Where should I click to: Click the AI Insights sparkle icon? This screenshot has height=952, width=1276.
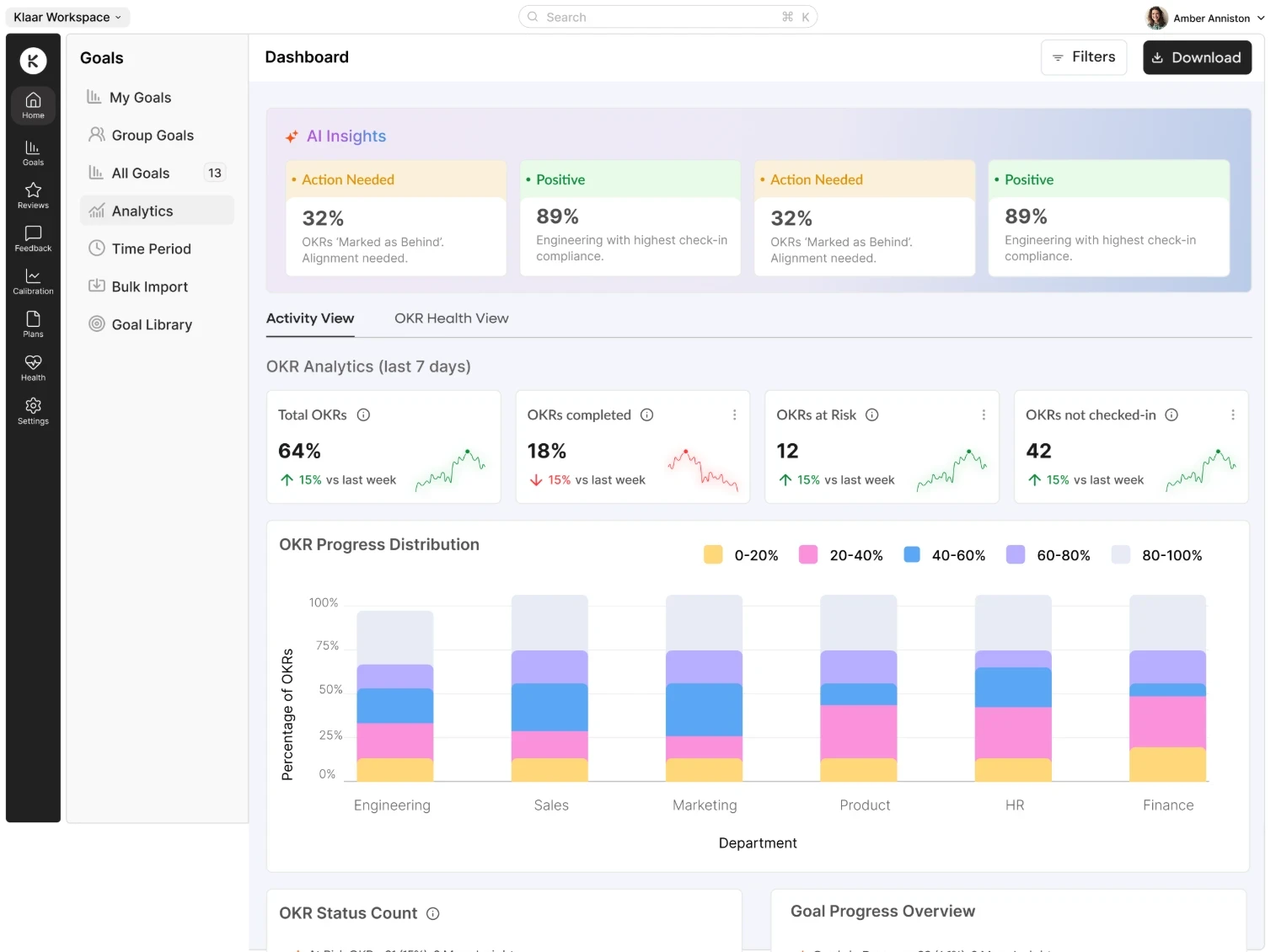pos(292,136)
